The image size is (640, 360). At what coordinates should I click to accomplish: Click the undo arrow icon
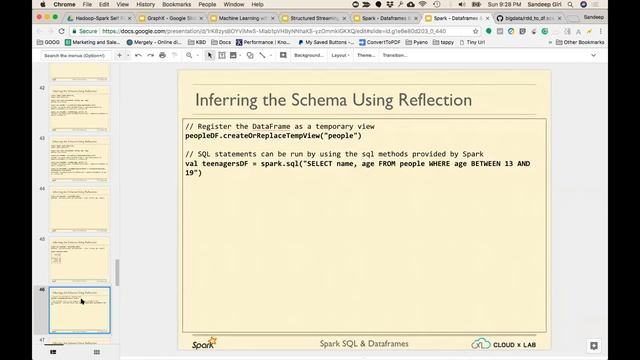click(x=138, y=55)
